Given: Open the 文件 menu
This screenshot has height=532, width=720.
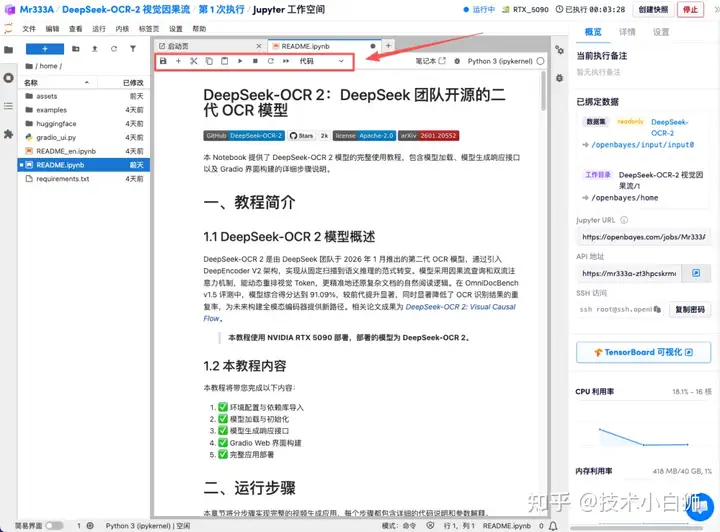Looking at the screenshot, I should click(29, 29).
